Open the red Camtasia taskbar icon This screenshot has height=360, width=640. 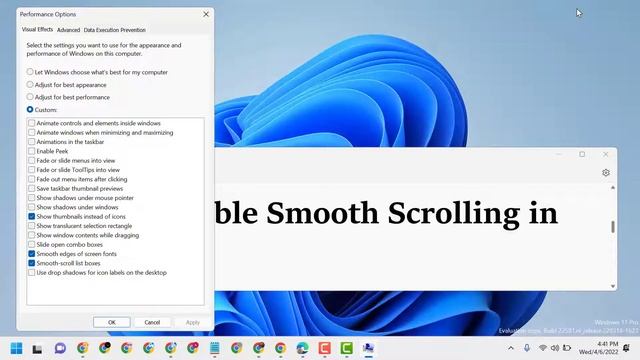click(x=324, y=348)
